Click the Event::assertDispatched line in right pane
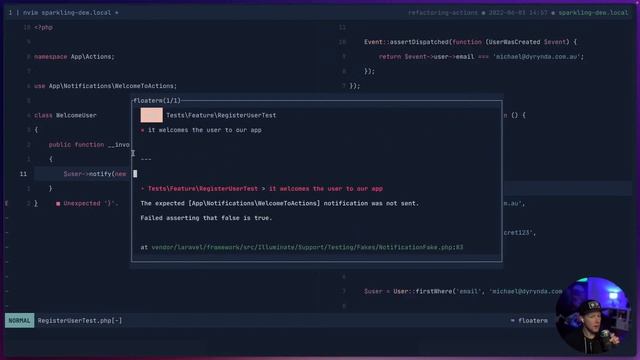The image size is (640, 360). [471, 42]
